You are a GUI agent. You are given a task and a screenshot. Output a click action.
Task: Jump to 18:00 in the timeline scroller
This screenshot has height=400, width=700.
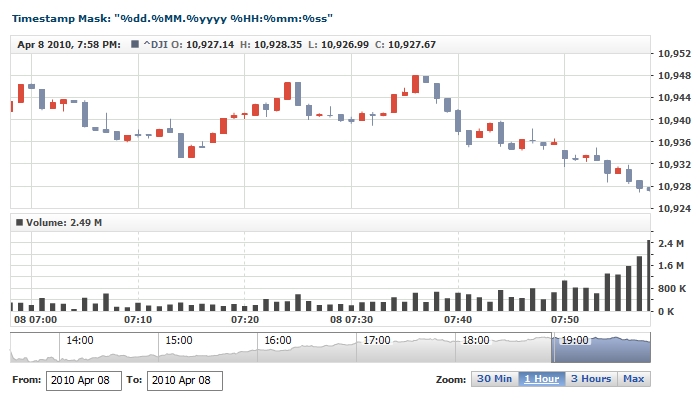[474, 341]
